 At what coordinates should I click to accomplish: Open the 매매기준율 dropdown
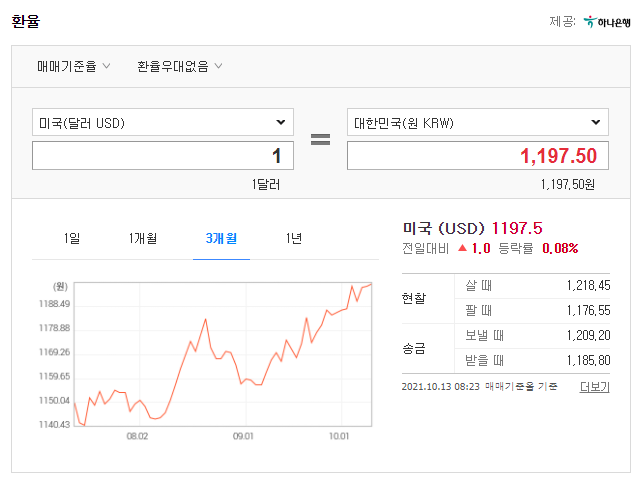[74, 66]
